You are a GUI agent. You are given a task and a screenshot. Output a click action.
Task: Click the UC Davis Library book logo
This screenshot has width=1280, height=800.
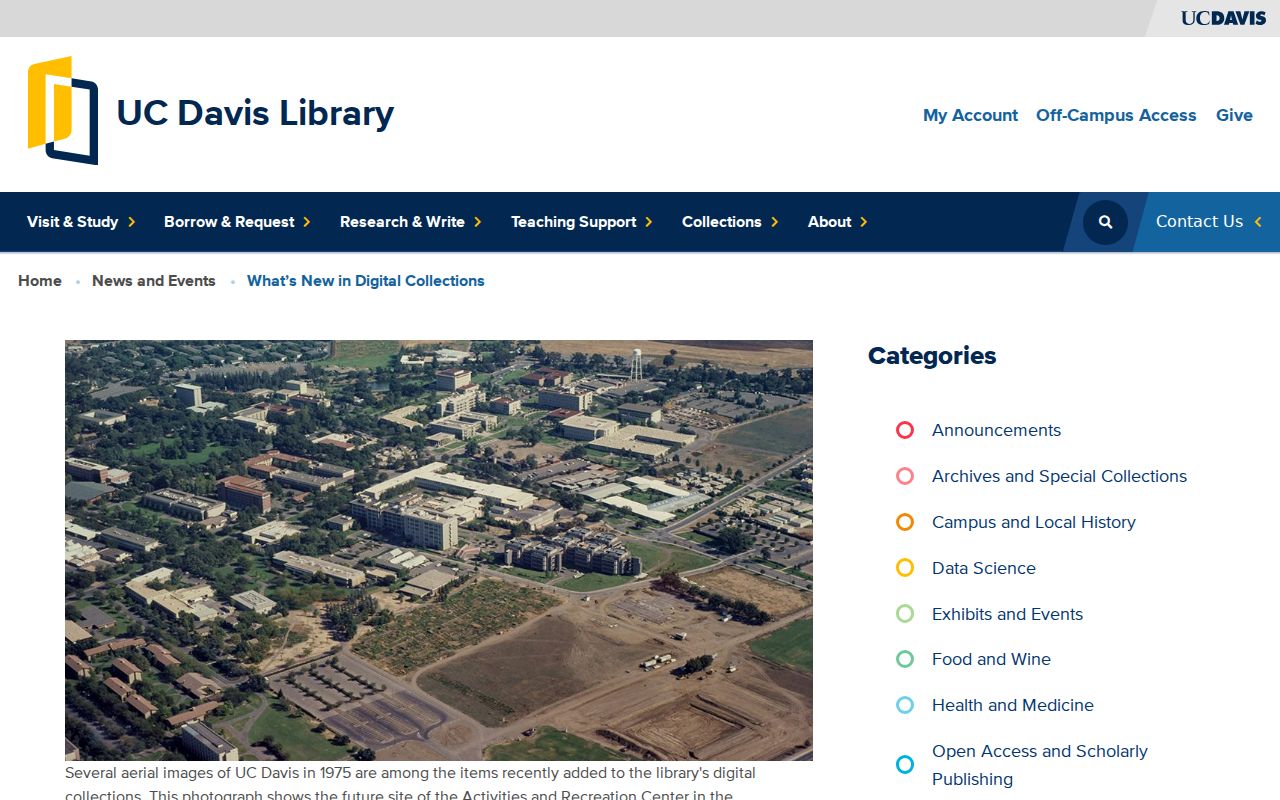tap(63, 110)
